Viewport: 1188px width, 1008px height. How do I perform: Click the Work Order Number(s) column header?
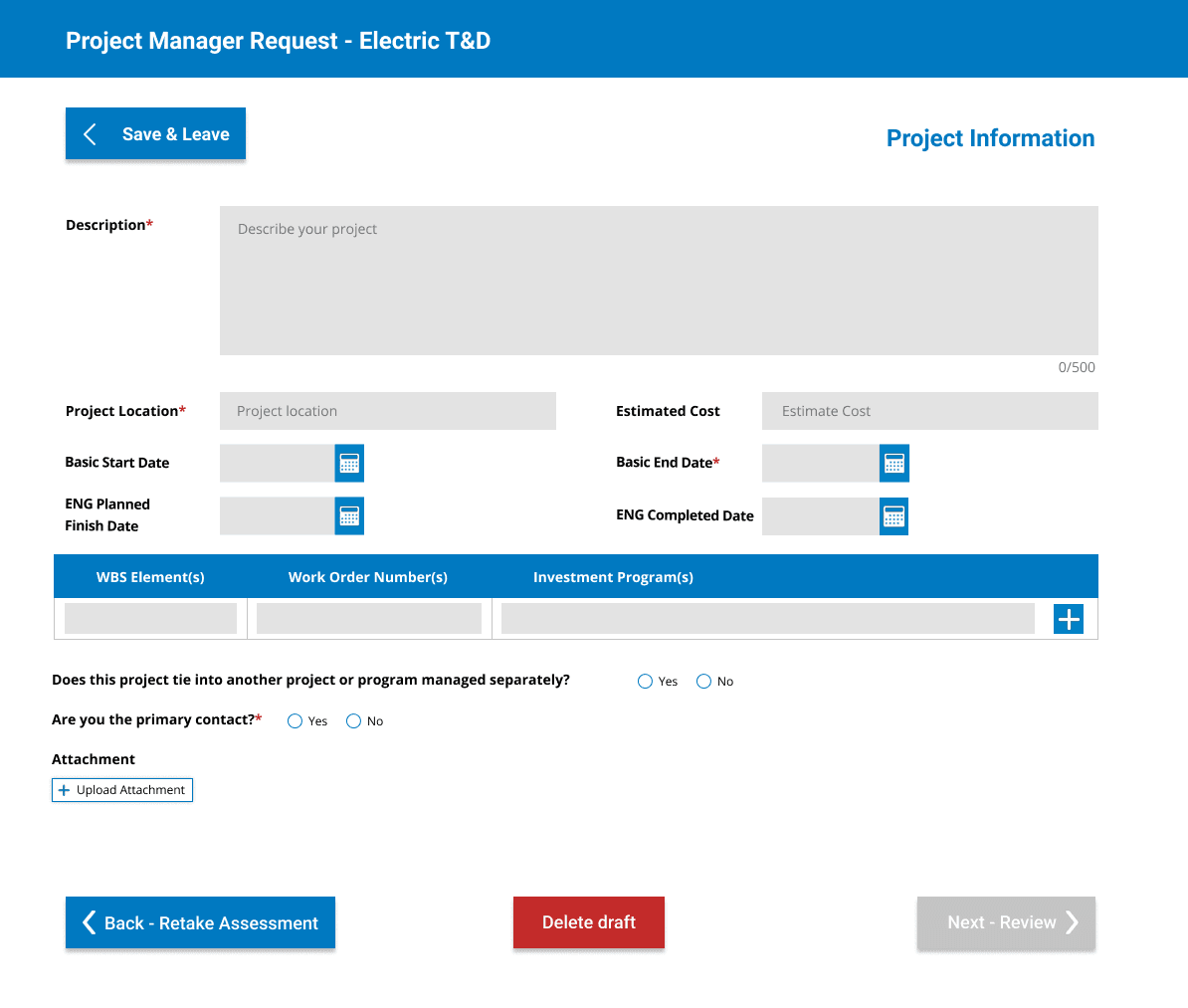(x=367, y=577)
